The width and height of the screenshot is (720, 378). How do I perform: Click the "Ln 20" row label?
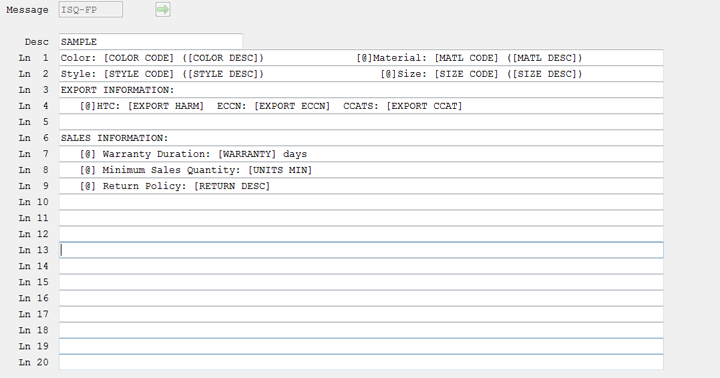click(34, 362)
